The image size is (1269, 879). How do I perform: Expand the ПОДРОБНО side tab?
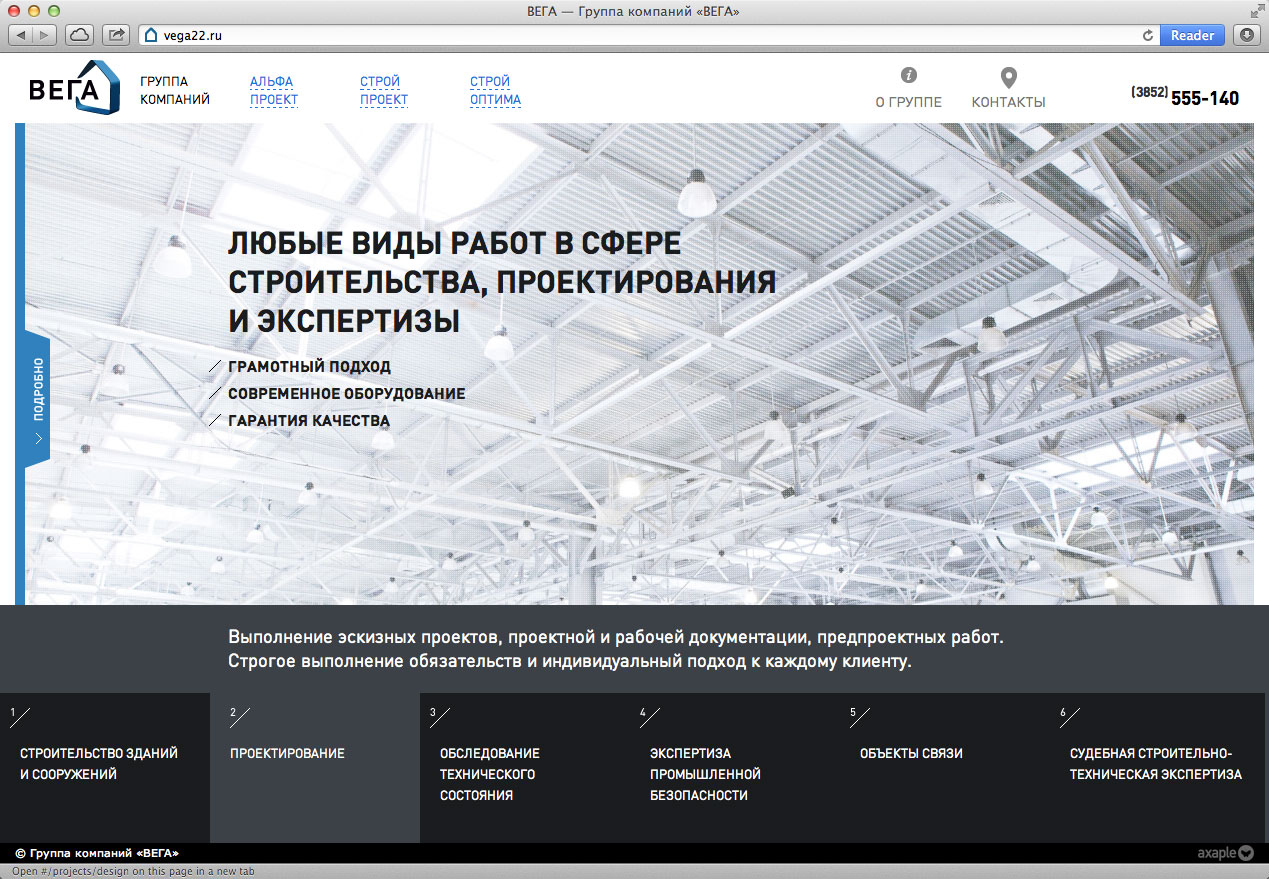pos(37,400)
